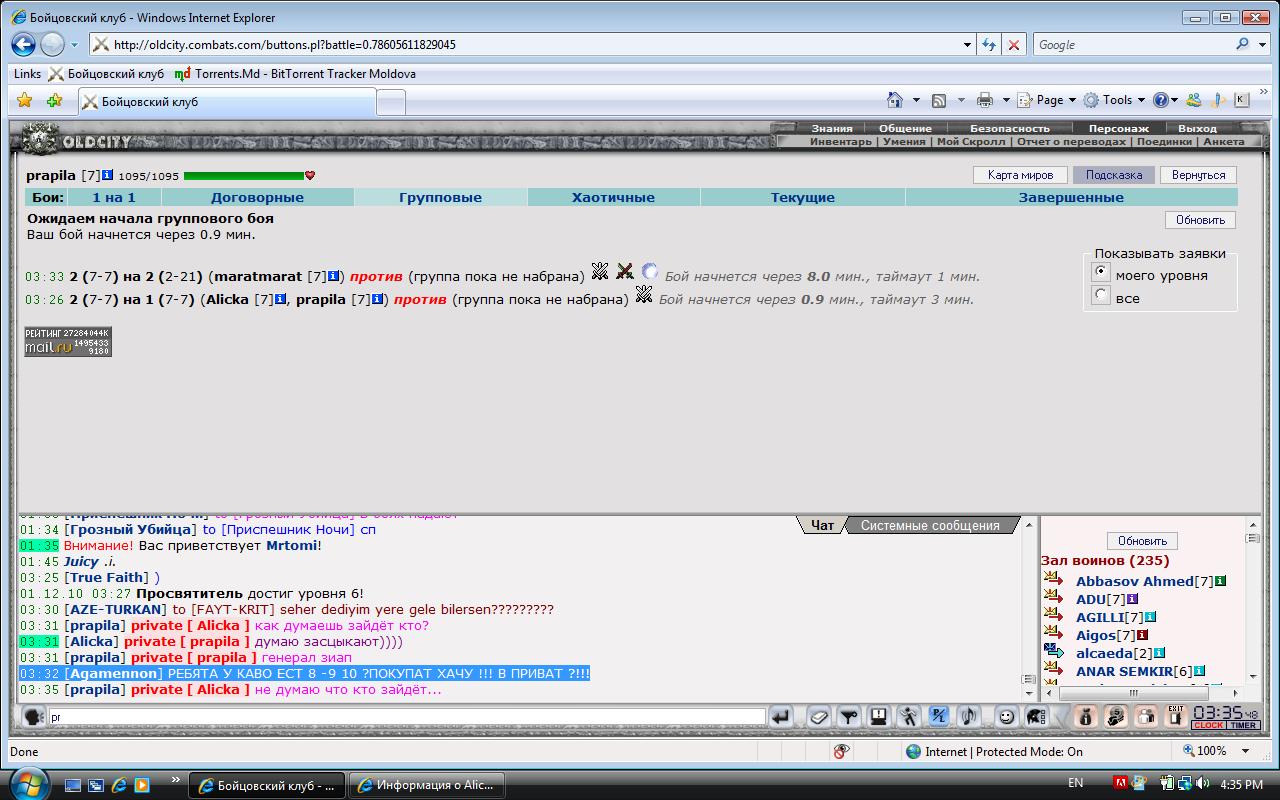This screenshot has height=800, width=1280.
Task: Open the search provider dropdown arrow
Action: coord(1261,44)
